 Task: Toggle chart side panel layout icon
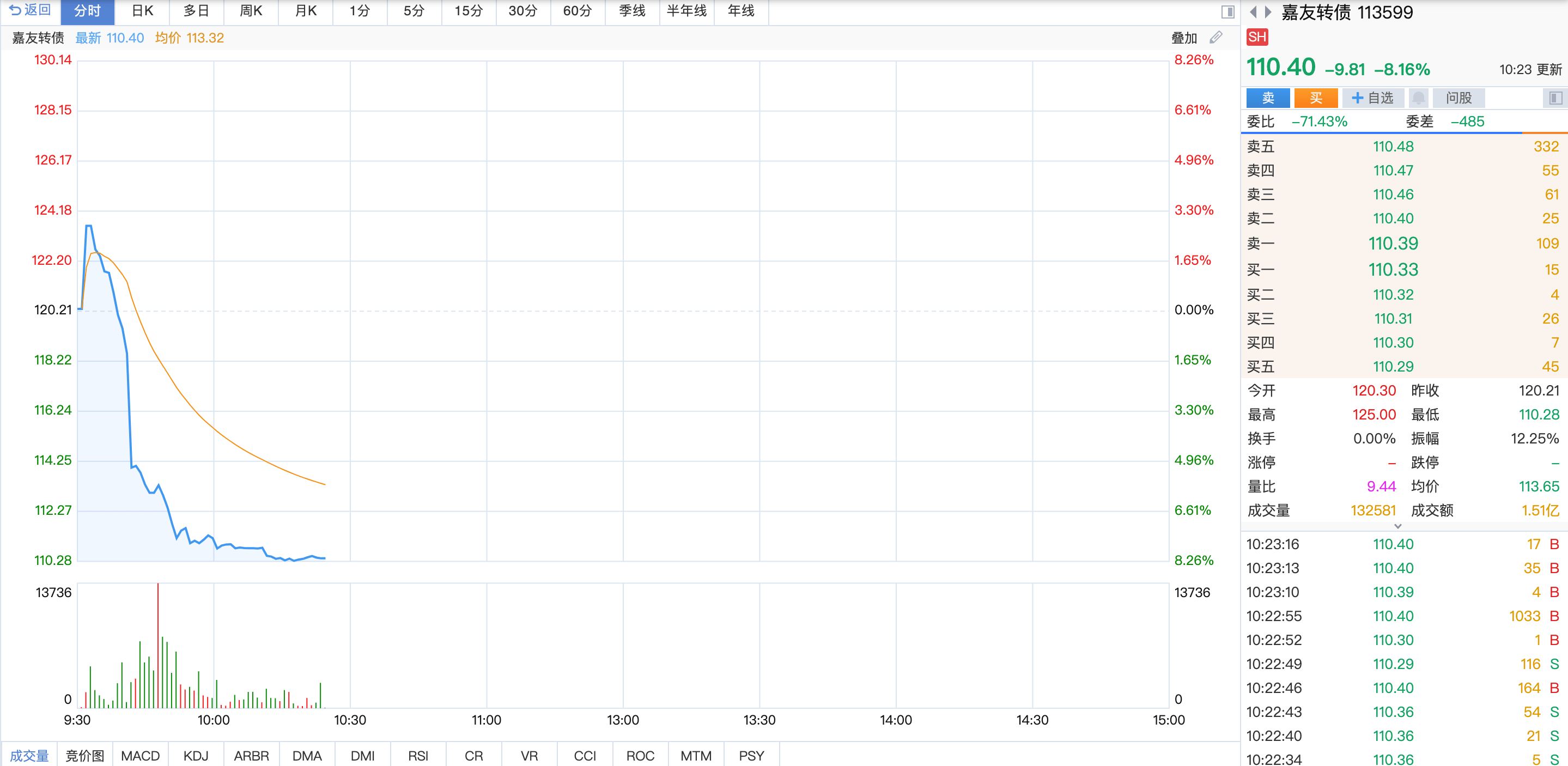tap(1227, 11)
